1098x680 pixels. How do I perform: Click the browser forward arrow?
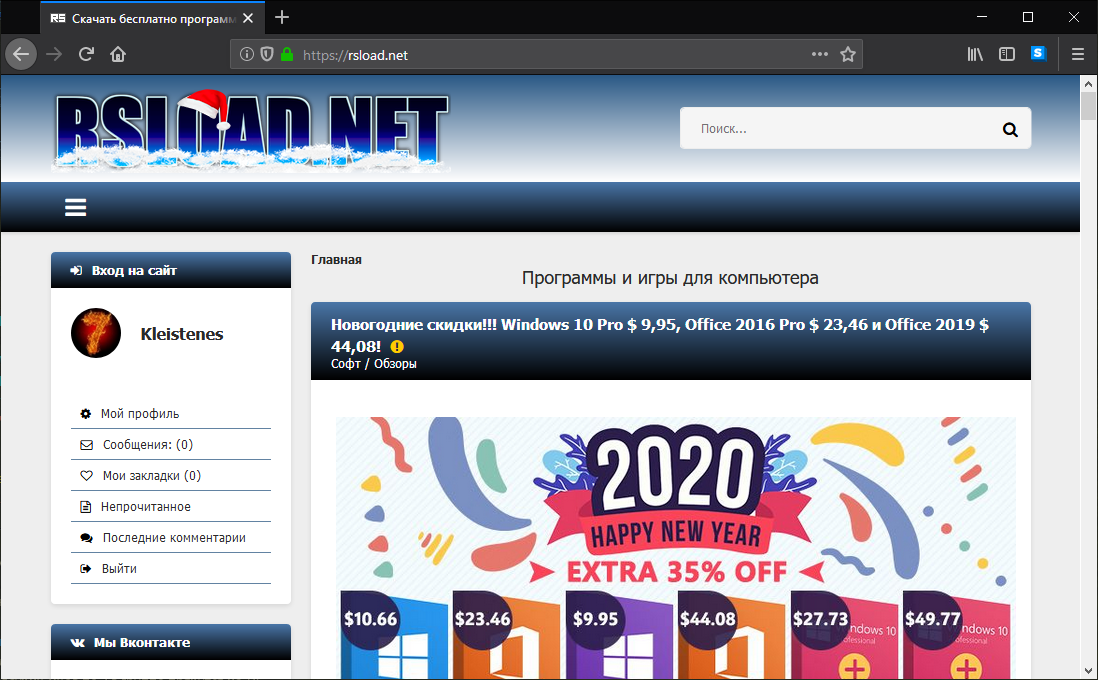click(x=54, y=54)
